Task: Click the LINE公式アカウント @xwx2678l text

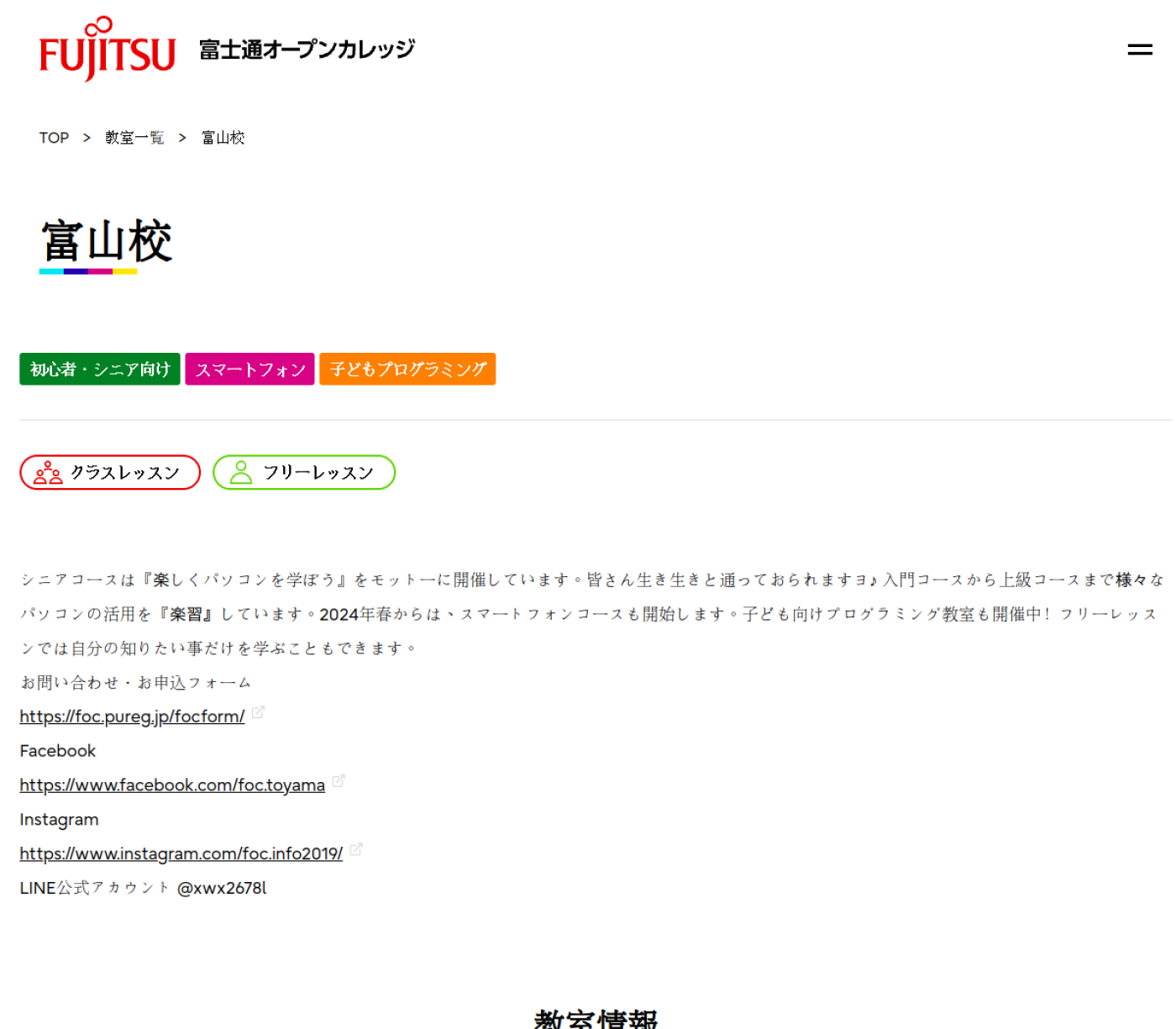Action: 143,888
